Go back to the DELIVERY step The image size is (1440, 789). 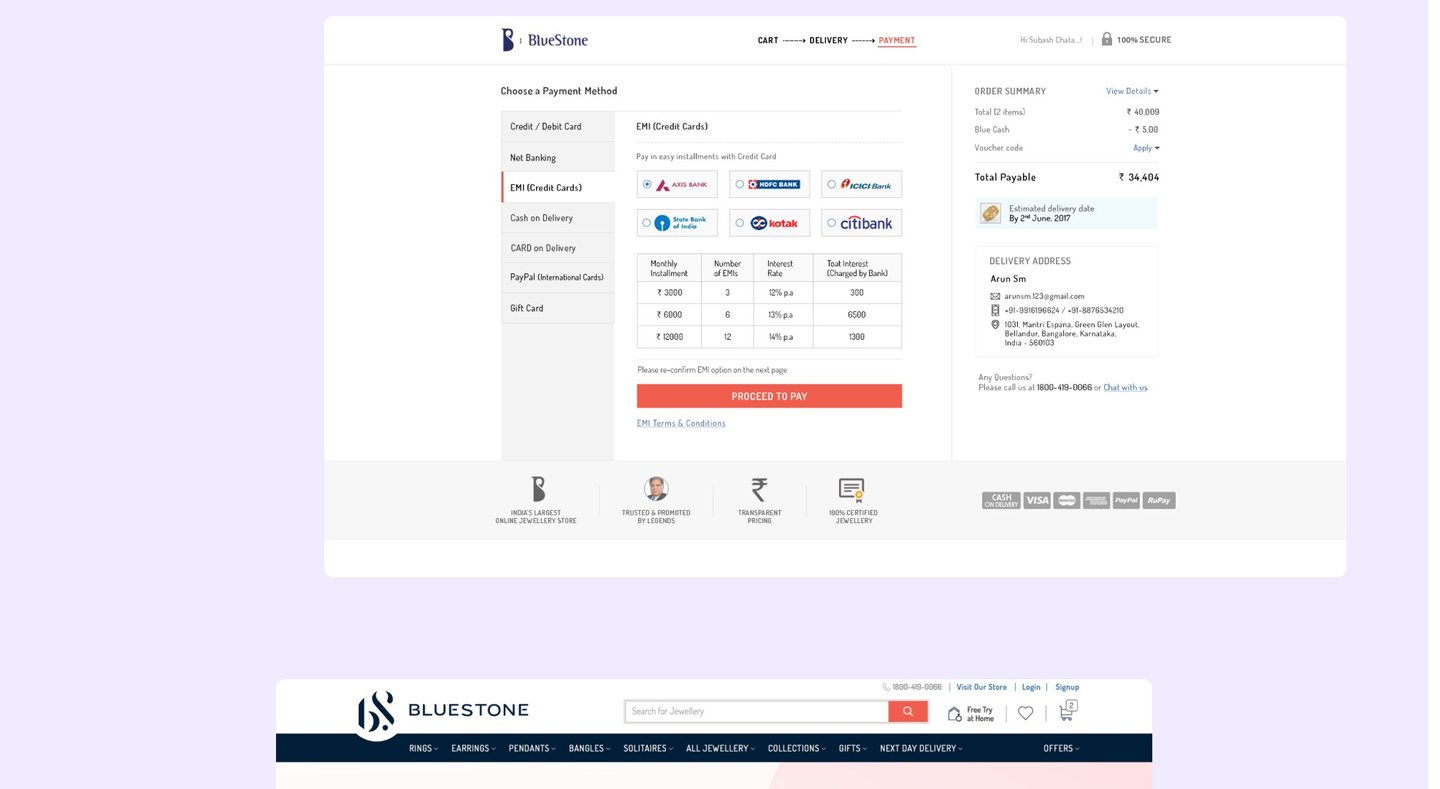[x=828, y=41]
